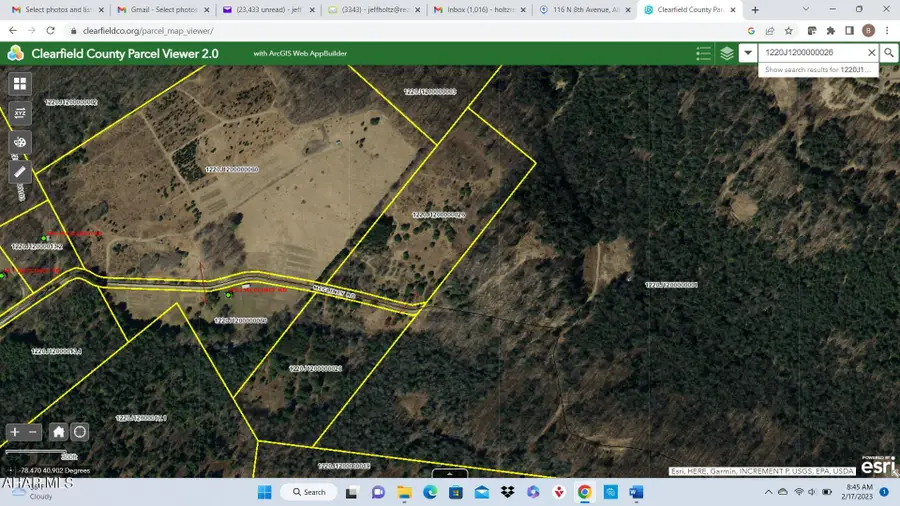Switch to the '116 N 8th Avenue' tab
Screen dimensions: 900x506
580,10
